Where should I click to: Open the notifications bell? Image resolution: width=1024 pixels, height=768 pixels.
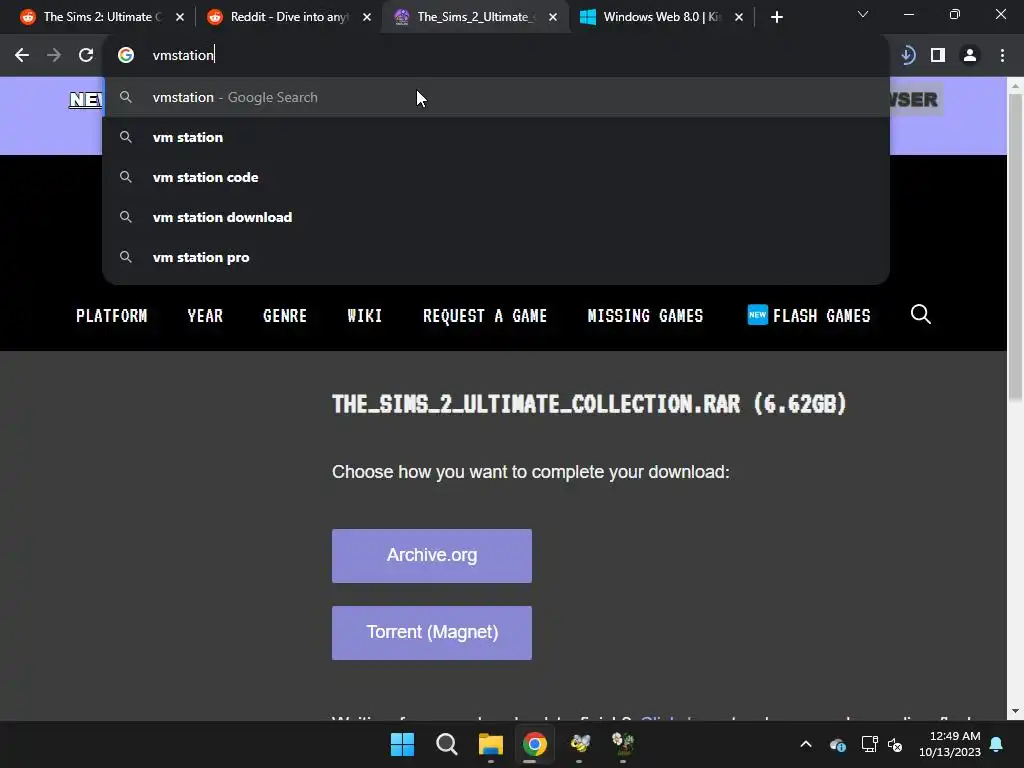pos(997,744)
